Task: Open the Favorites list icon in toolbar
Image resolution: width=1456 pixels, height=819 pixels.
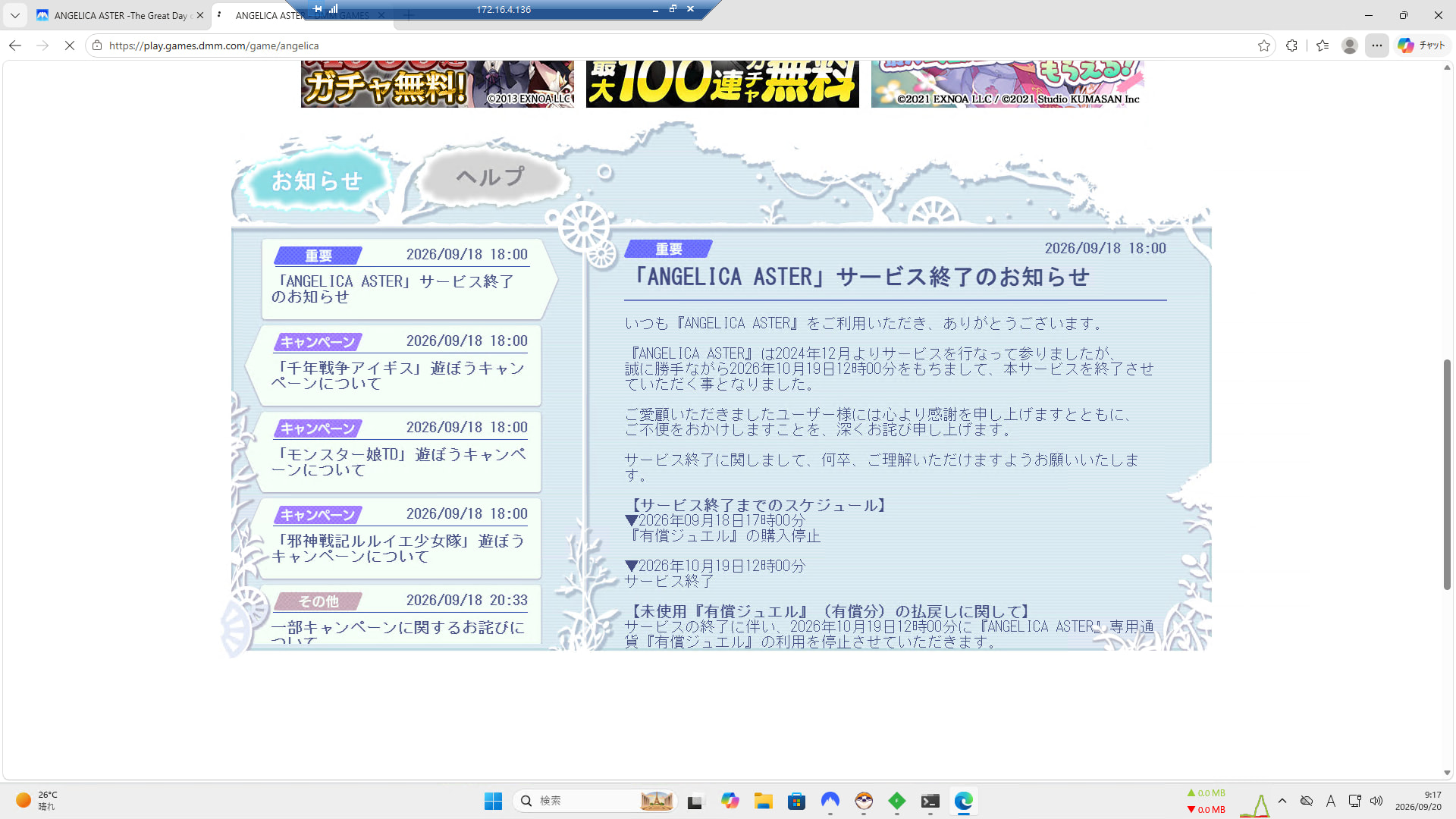Action: (1323, 45)
